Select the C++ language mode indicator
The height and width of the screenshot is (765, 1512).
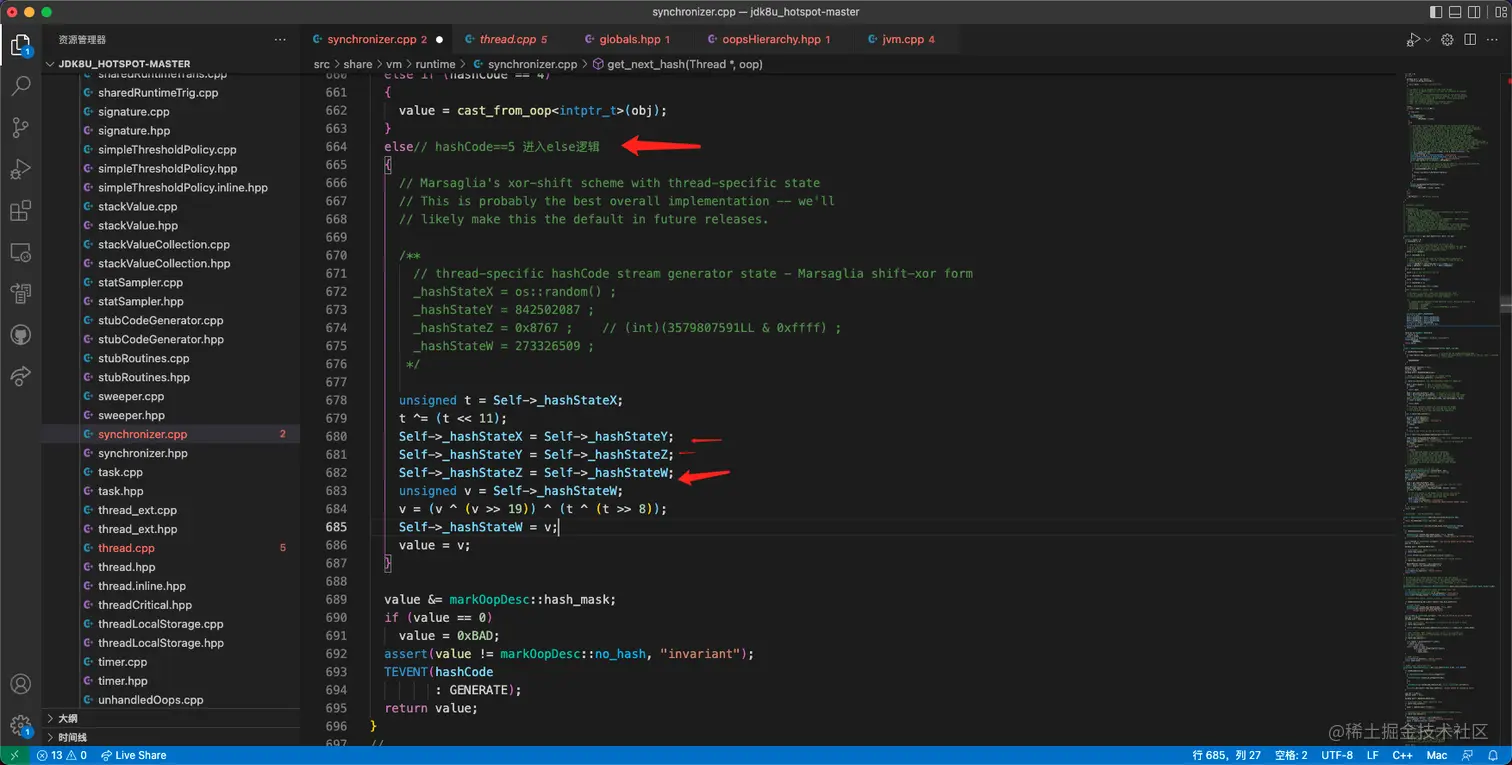point(1402,755)
